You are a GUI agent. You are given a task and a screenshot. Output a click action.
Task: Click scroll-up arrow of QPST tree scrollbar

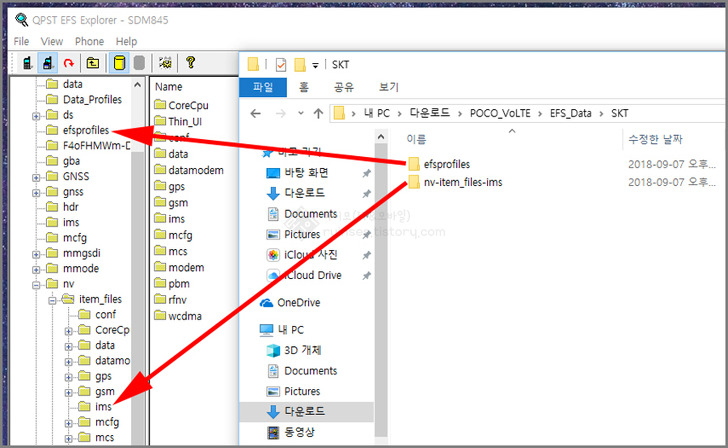click(137, 84)
